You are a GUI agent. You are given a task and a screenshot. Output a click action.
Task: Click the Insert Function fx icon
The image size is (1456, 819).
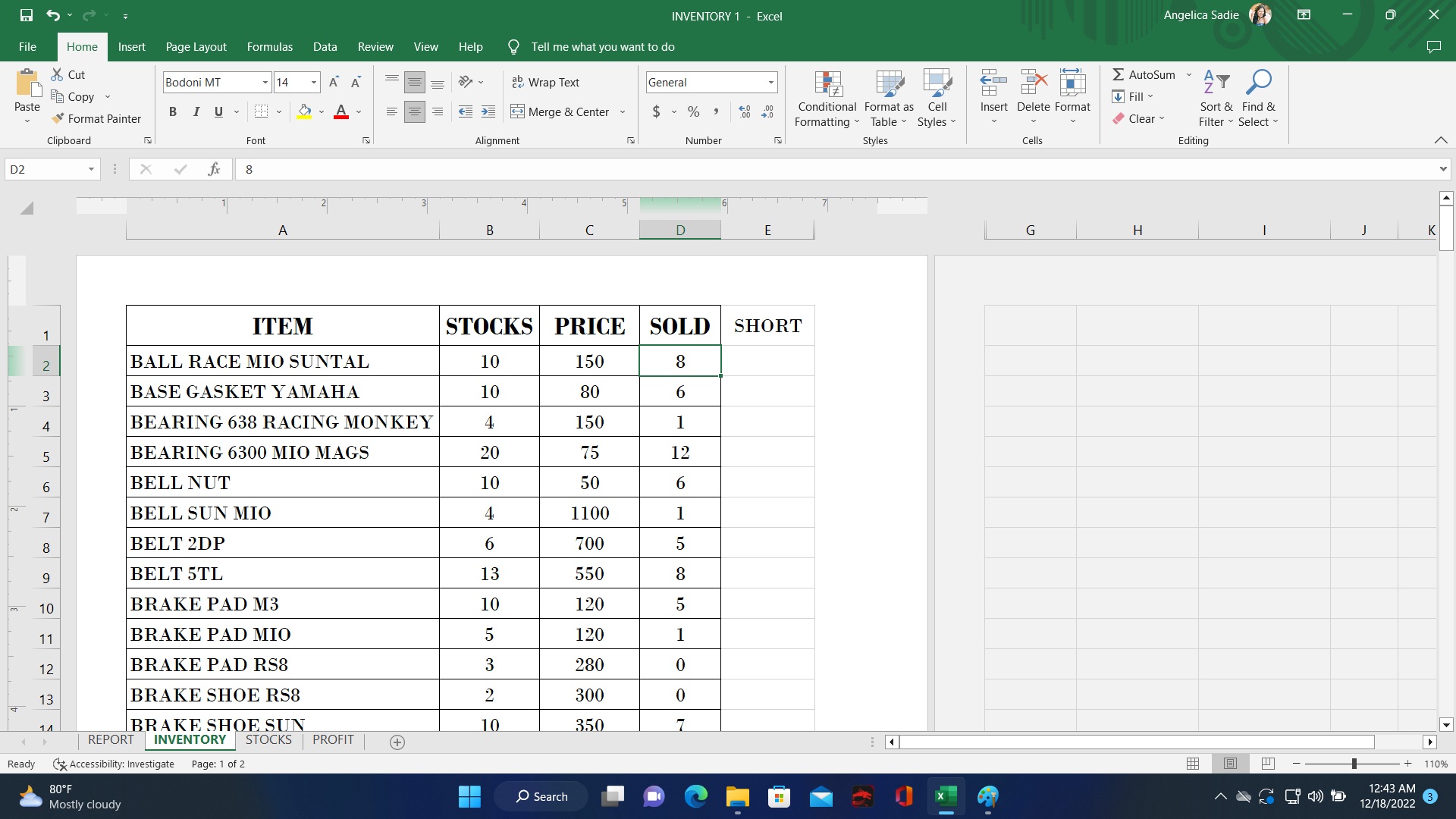pos(214,169)
